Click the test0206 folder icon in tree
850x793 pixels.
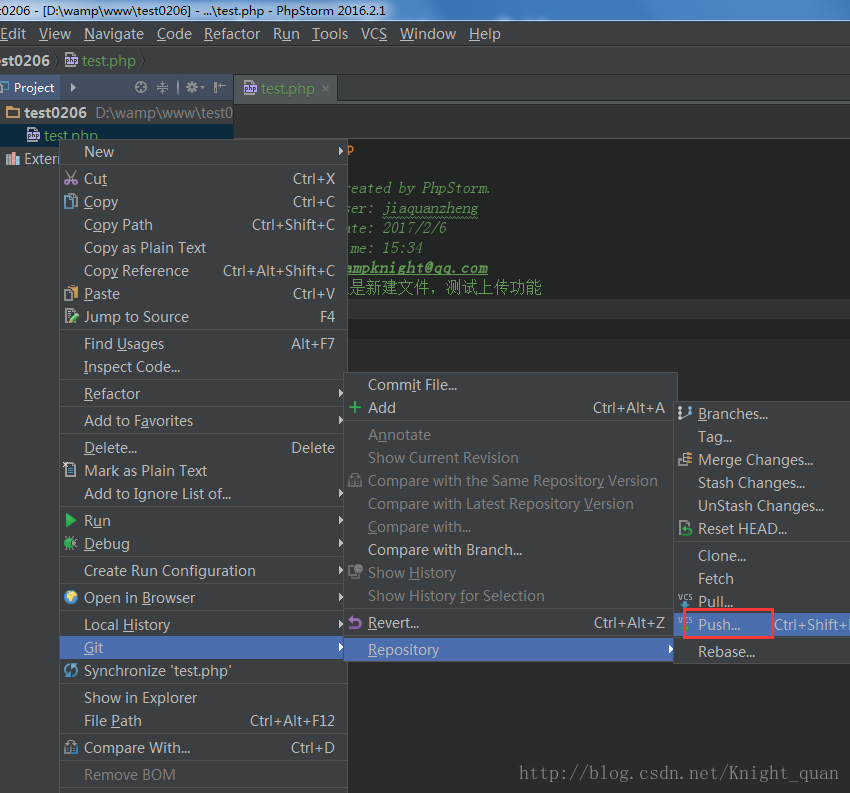click(x=12, y=112)
